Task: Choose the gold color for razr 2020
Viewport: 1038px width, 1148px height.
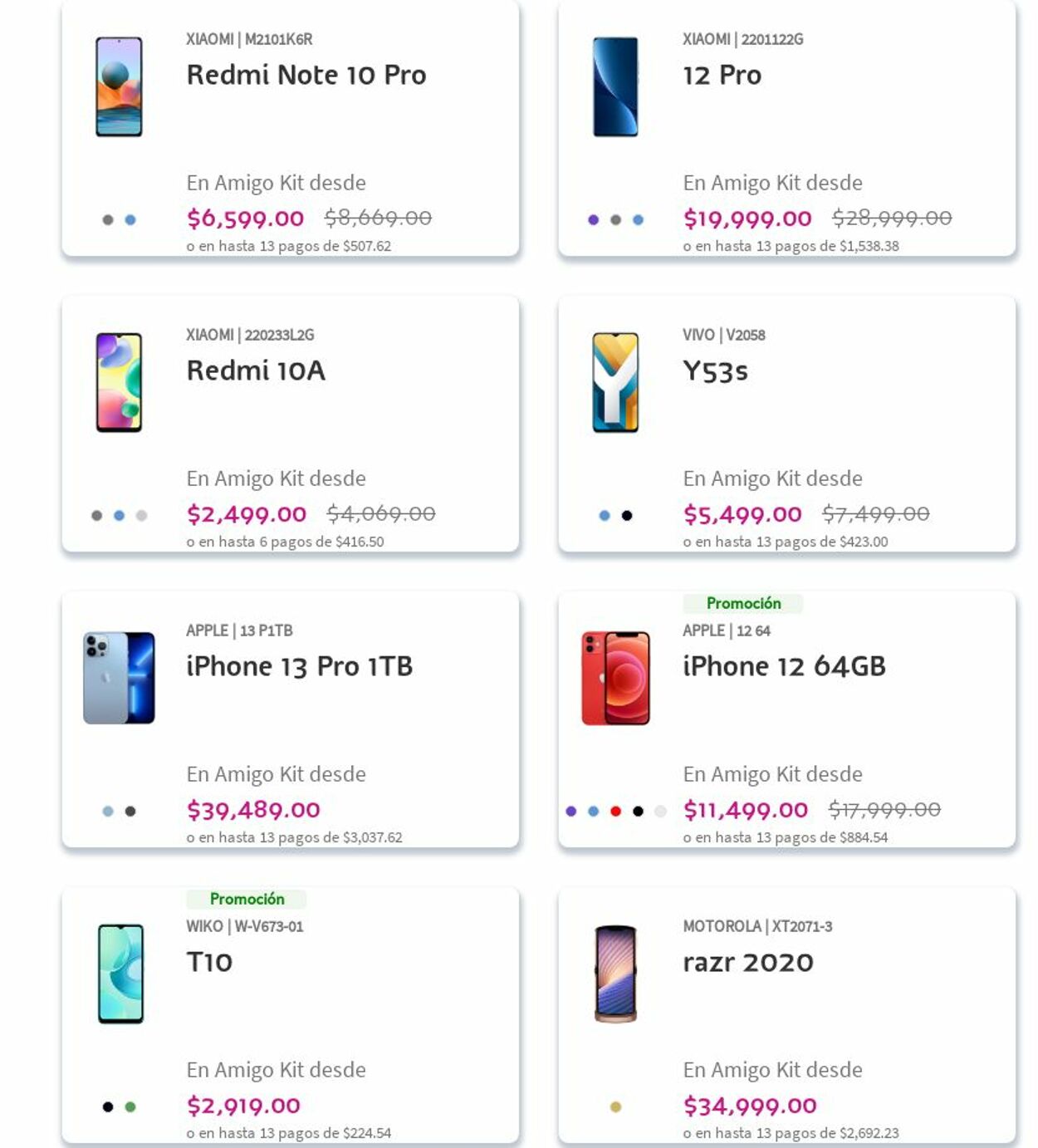Action: pos(615,1107)
